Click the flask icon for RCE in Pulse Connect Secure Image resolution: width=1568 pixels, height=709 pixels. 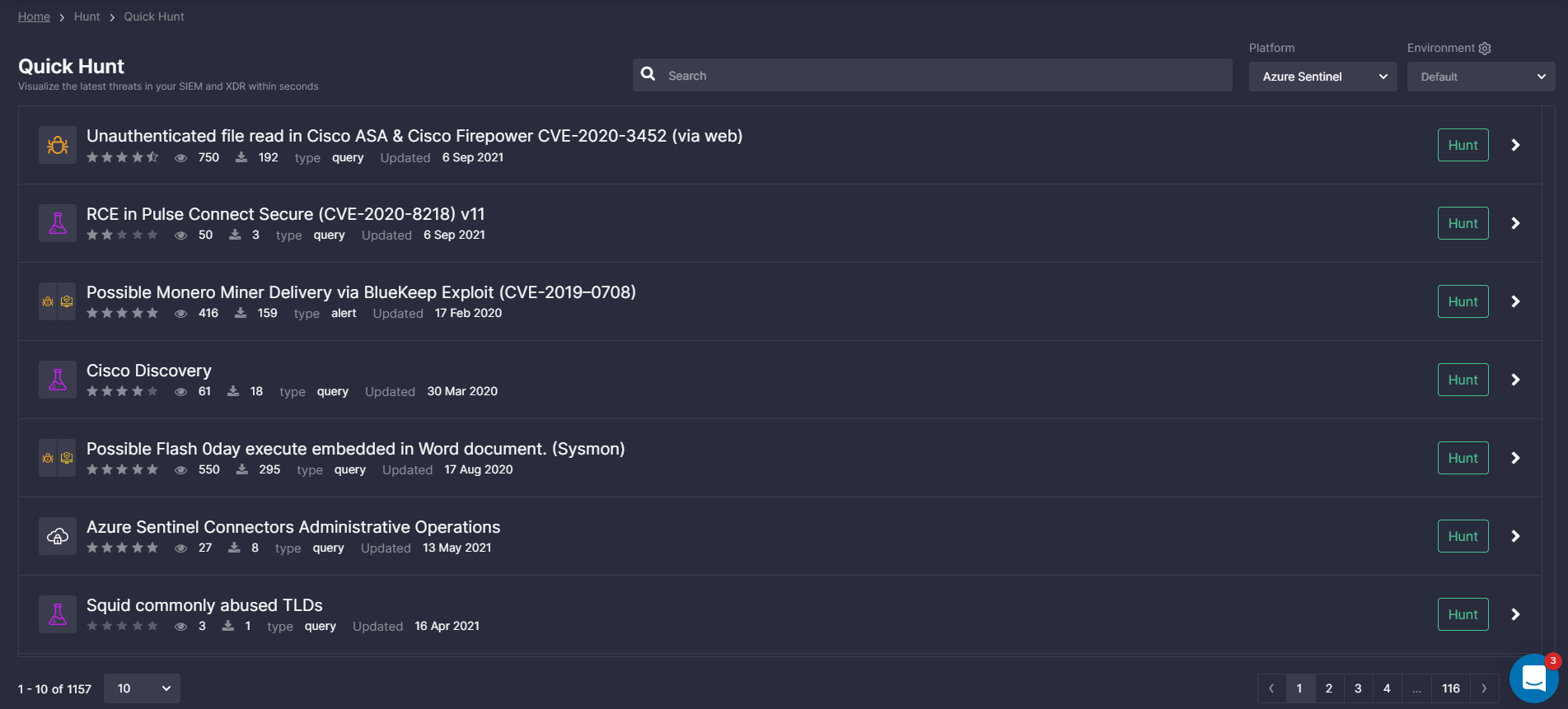tap(58, 223)
